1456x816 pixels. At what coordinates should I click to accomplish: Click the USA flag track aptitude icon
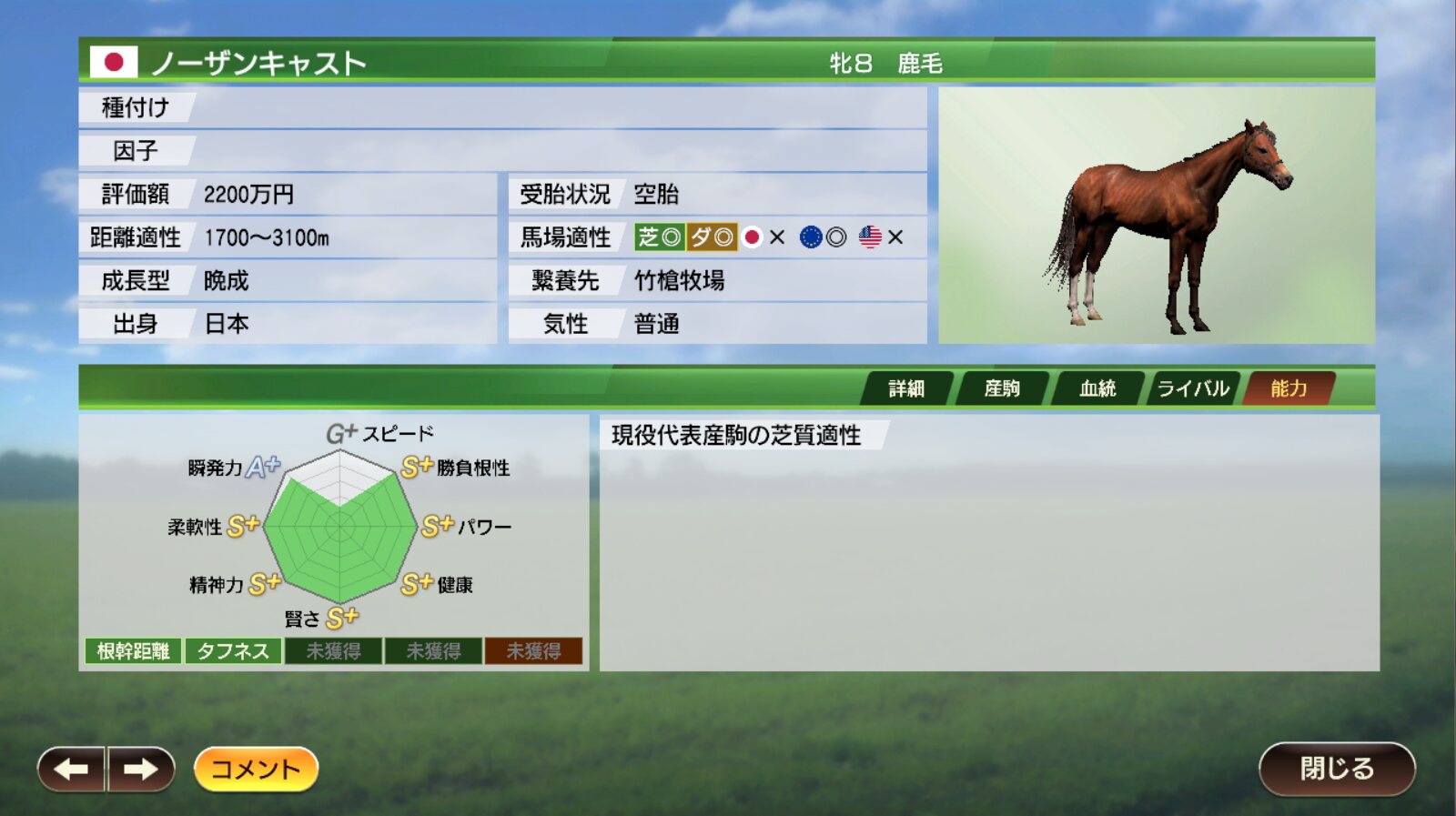coord(870,237)
